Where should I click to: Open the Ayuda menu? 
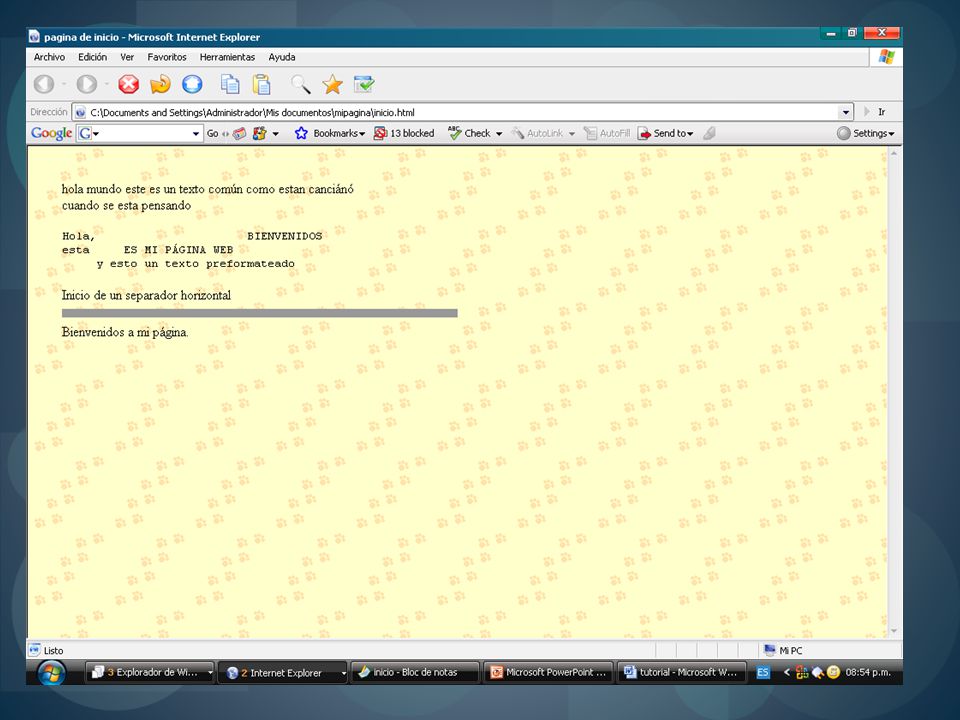tap(282, 57)
